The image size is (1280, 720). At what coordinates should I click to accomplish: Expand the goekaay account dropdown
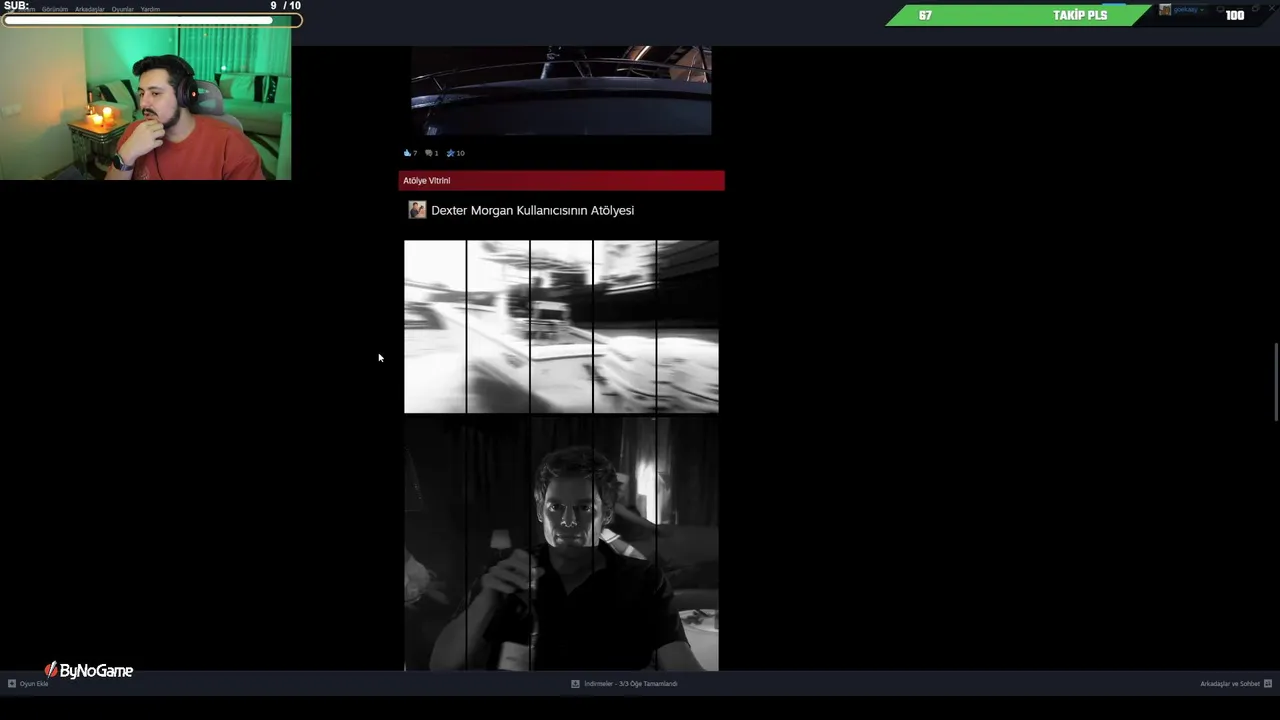point(1202,9)
